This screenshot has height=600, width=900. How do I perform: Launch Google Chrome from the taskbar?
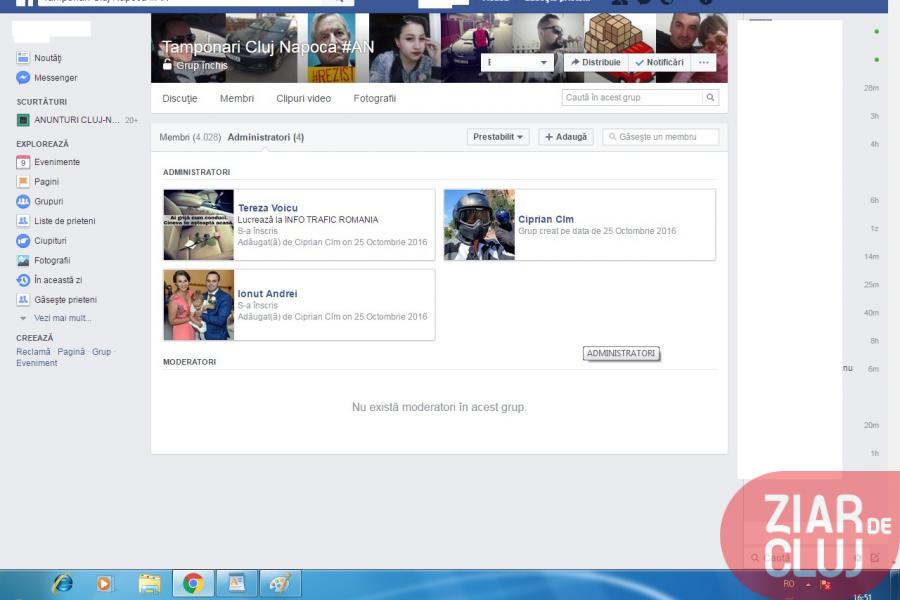pos(192,583)
